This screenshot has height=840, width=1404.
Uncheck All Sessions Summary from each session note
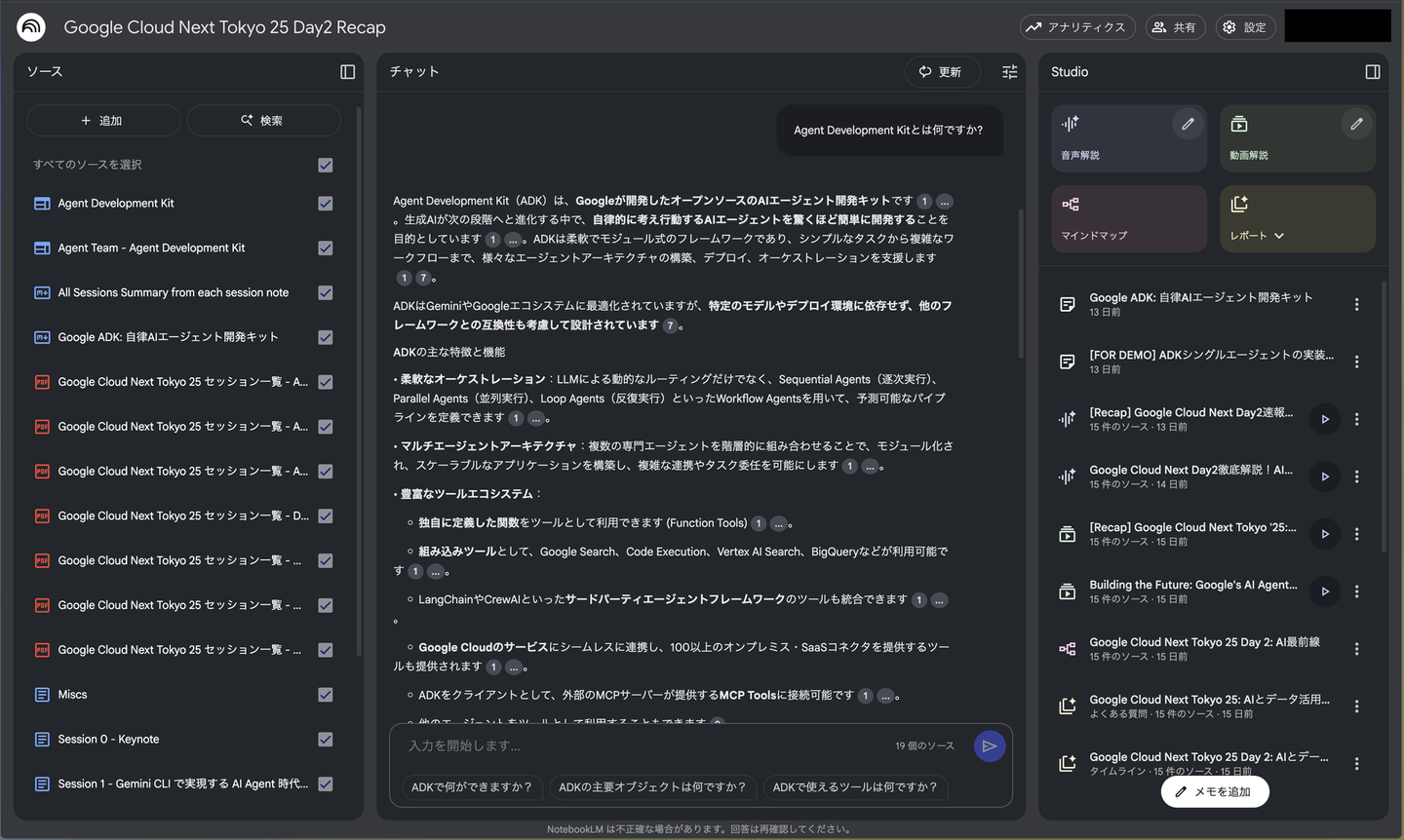tap(326, 292)
